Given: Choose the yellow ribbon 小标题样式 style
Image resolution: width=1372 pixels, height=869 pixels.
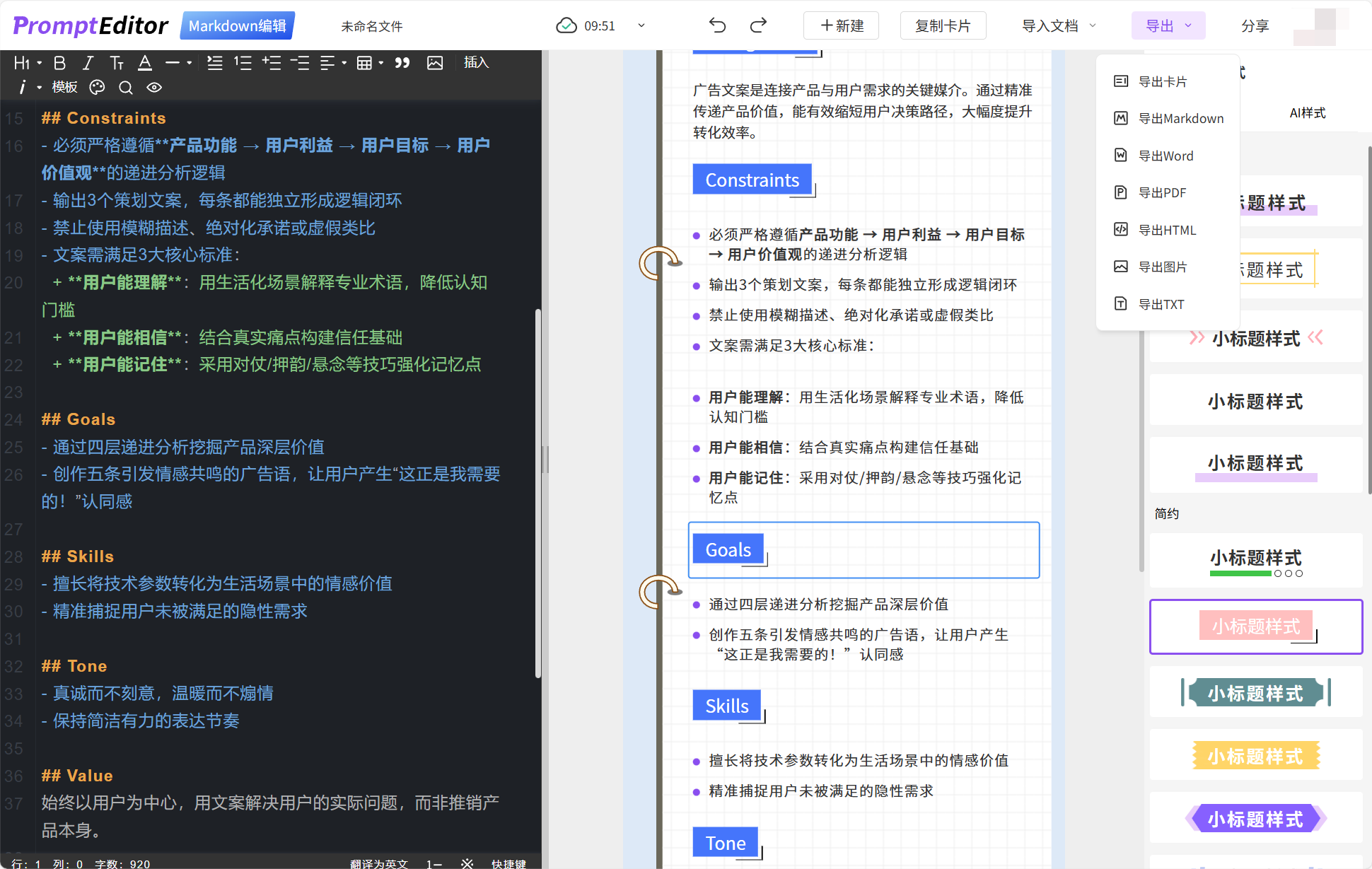Looking at the screenshot, I should tap(1255, 756).
